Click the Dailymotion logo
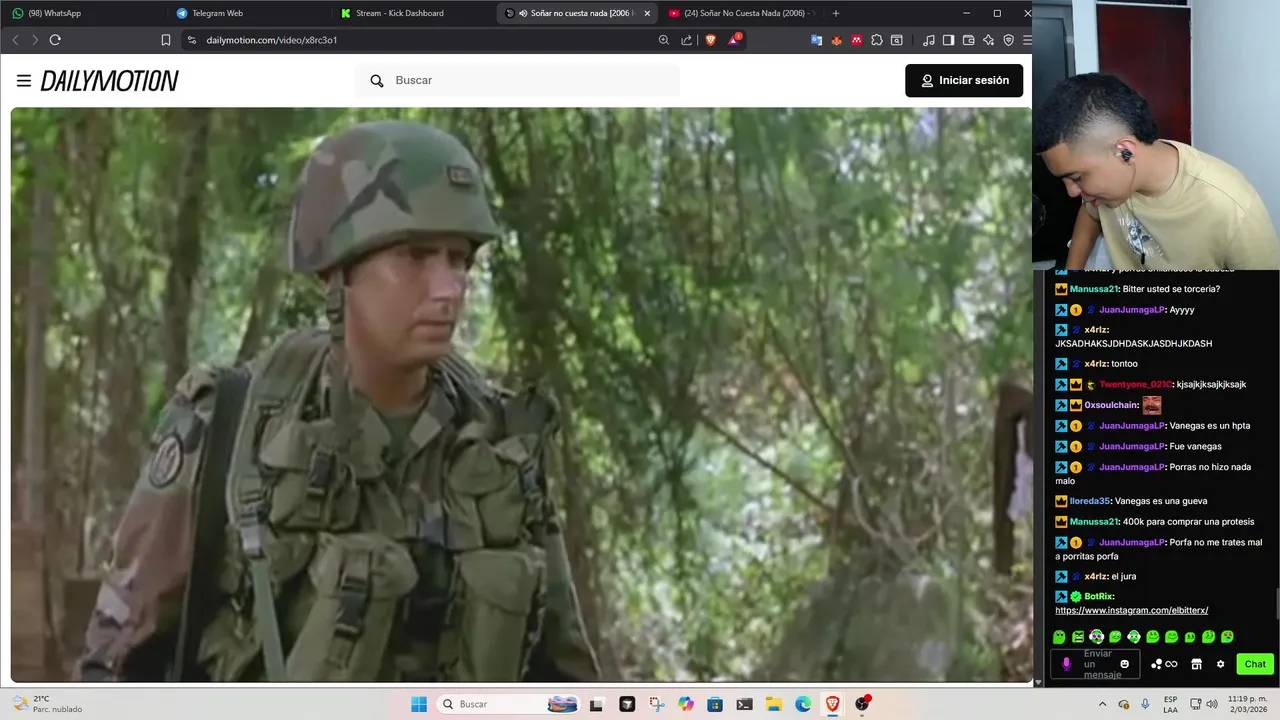This screenshot has width=1280, height=720. [x=110, y=81]
